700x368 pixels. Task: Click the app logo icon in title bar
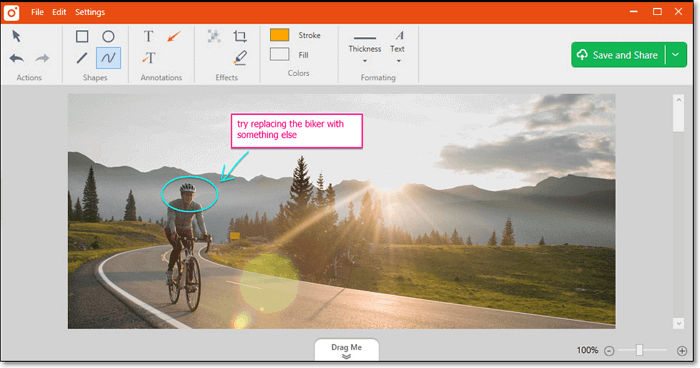pyautogui.click(x=11, y=13)
